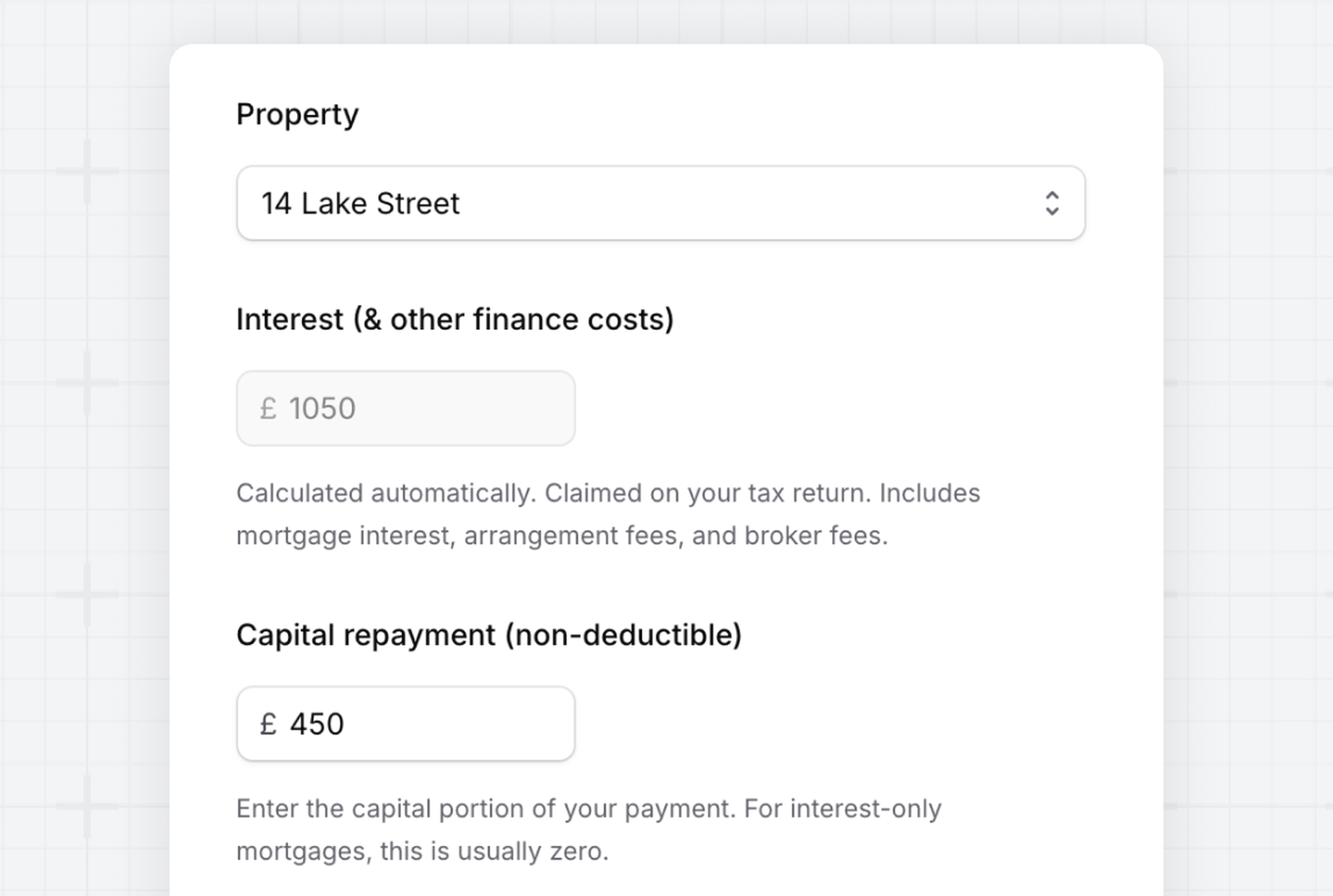Viewport: 1333px width, 896px height.
Task: Click the 'Interest (& other finance costs)' label
Action: pyautogui.click(x=455, y=319)
